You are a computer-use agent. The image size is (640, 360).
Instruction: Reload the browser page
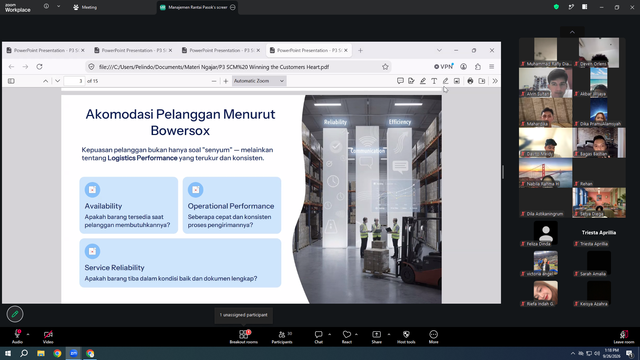click(39, 67)
